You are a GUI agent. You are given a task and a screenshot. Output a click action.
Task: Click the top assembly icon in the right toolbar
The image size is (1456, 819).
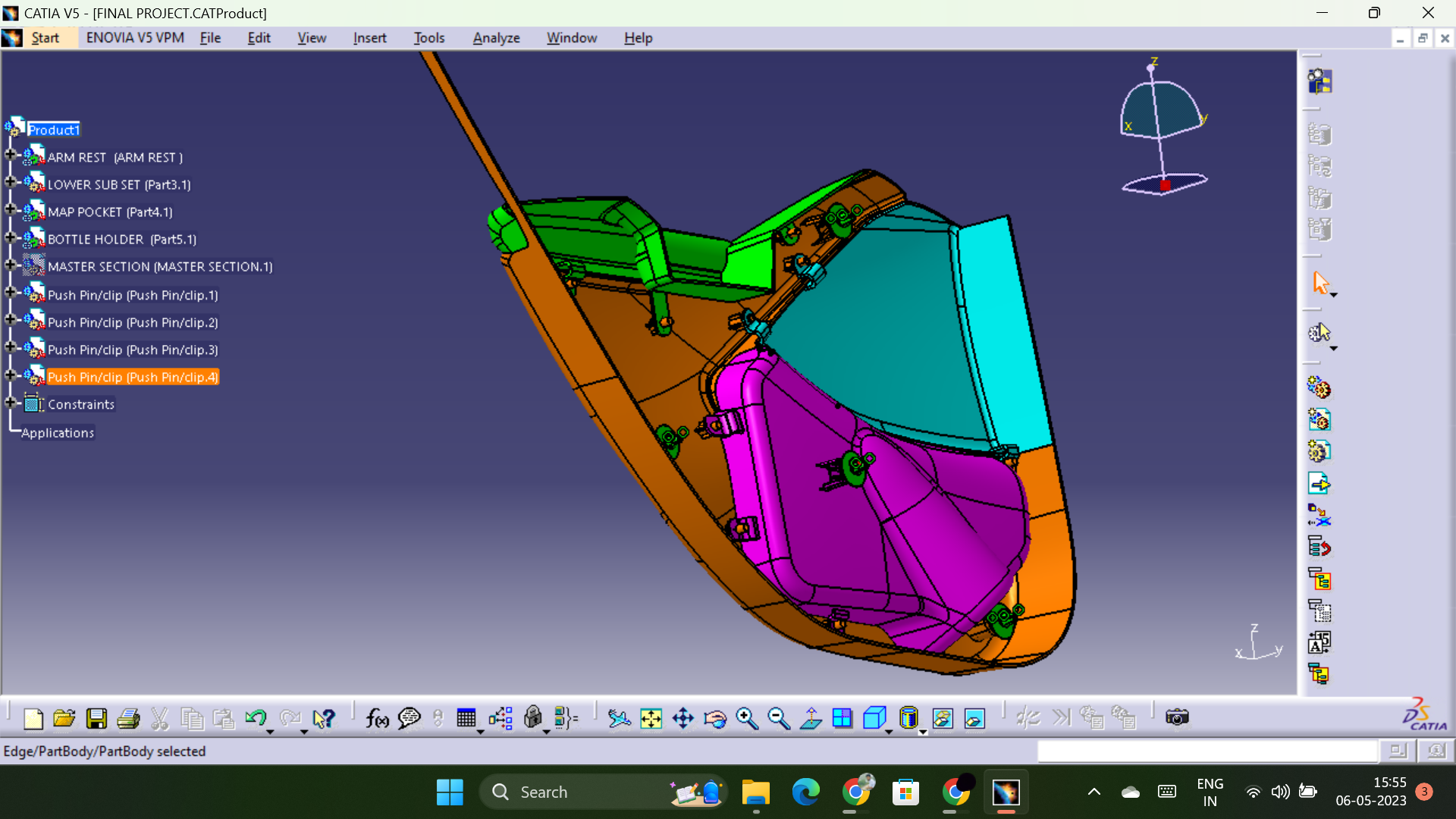click(1319, 81)
